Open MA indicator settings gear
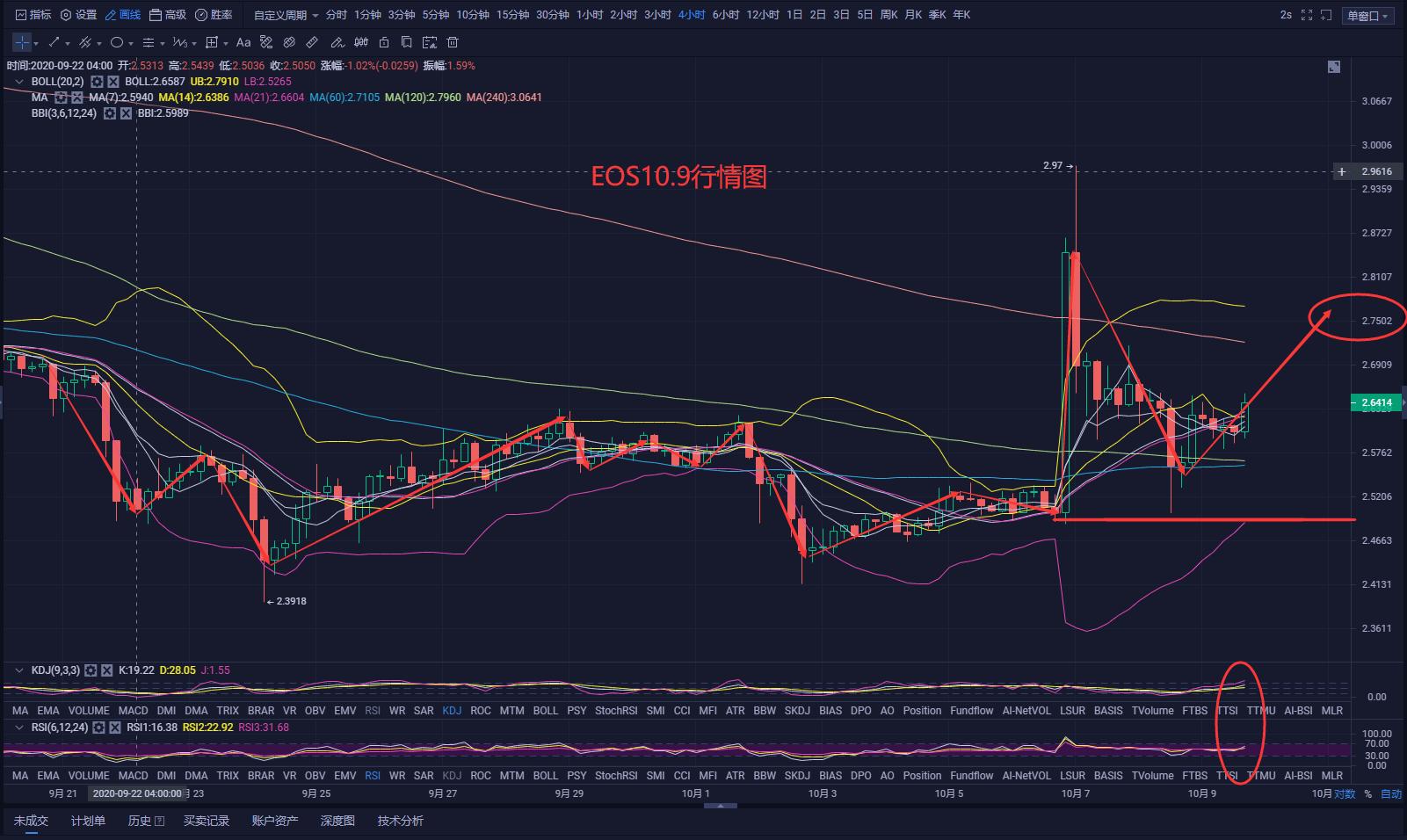 (x=61, y=98)
